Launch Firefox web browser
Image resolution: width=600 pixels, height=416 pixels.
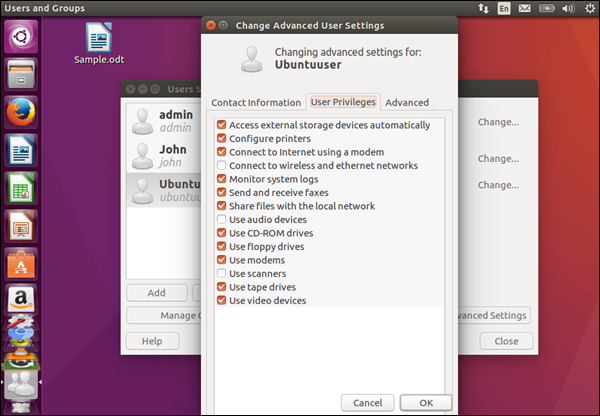21,112
